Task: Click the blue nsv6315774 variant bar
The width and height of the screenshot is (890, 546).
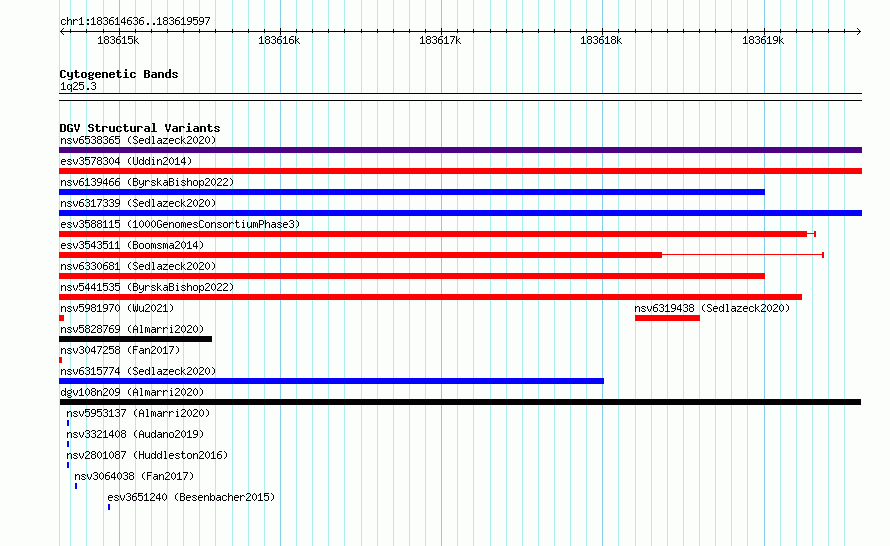Action: [331, 381]
